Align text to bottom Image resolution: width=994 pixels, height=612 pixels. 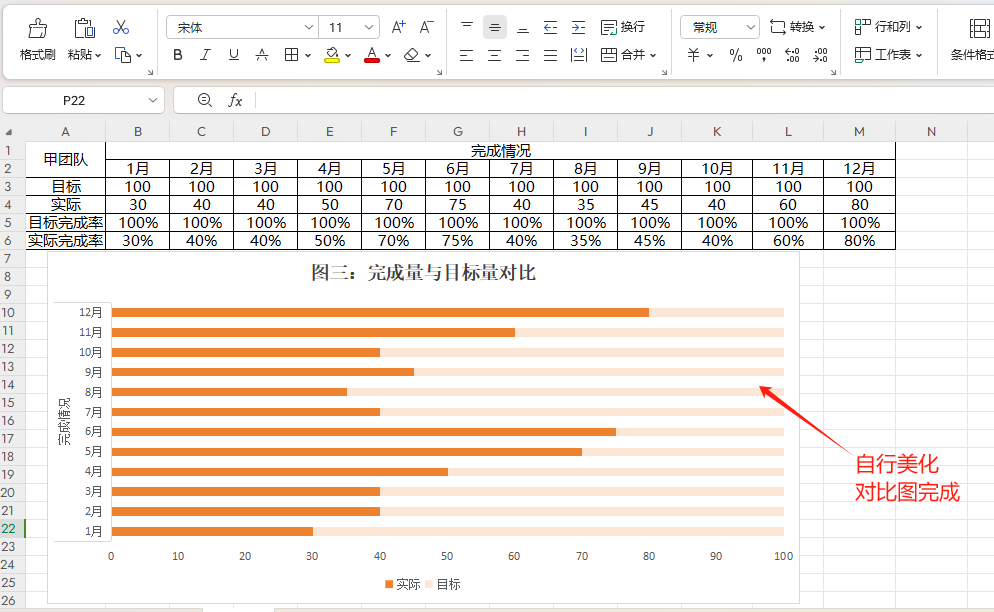522,27
